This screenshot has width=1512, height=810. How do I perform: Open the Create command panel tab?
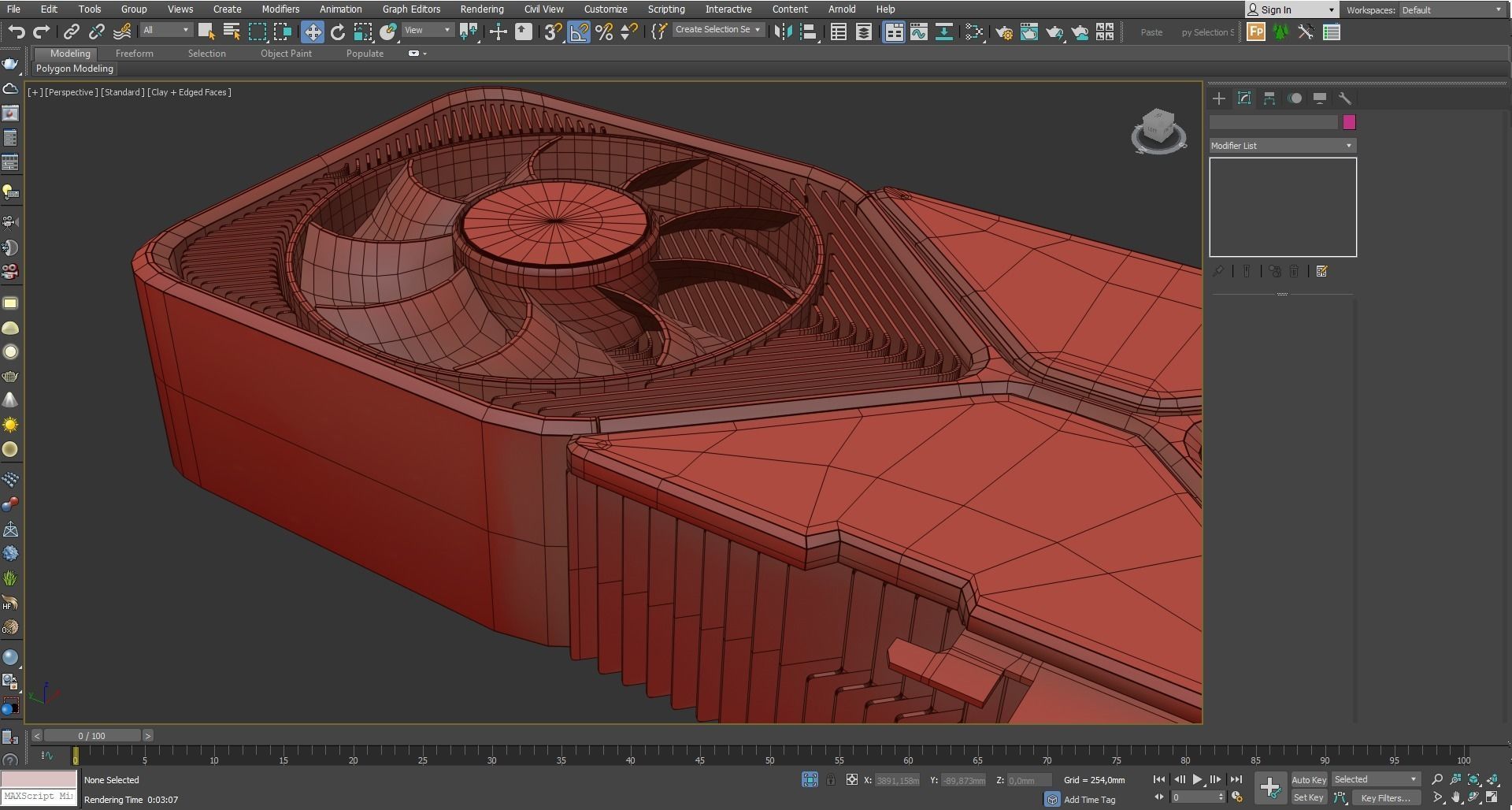click(x=1219, y=98)
